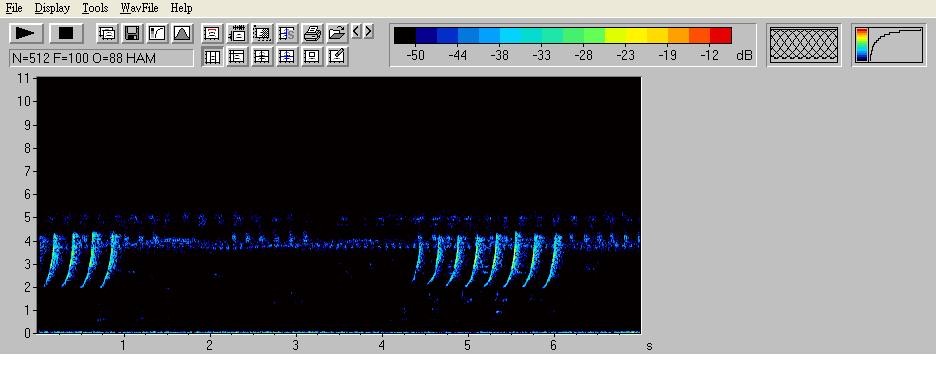Click the N=512 F=100 O=88 HAM parameters field
Image resolution: width=936 pixels, height=384 pixels.
101,58
